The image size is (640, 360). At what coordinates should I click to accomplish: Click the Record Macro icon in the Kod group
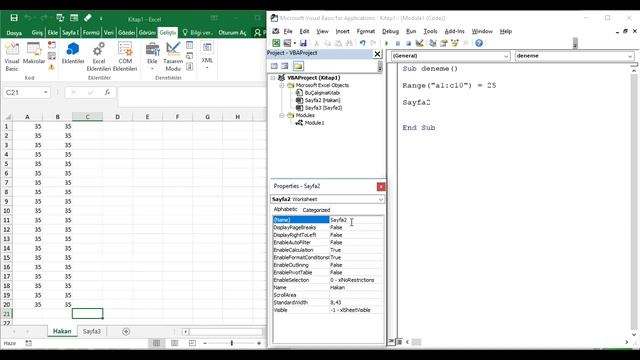52,44
